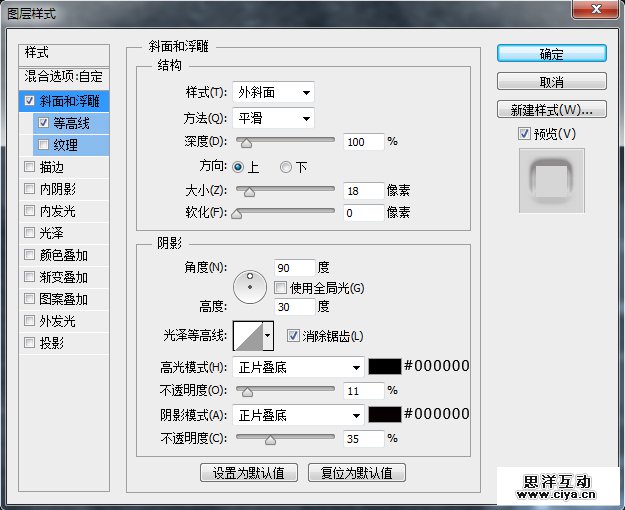The height and width of the screenshot is (510, 625).
Task: Uncheck the 斜面和浮雕 checkbox
Action: pyautogui.click(x=29, y=100)
